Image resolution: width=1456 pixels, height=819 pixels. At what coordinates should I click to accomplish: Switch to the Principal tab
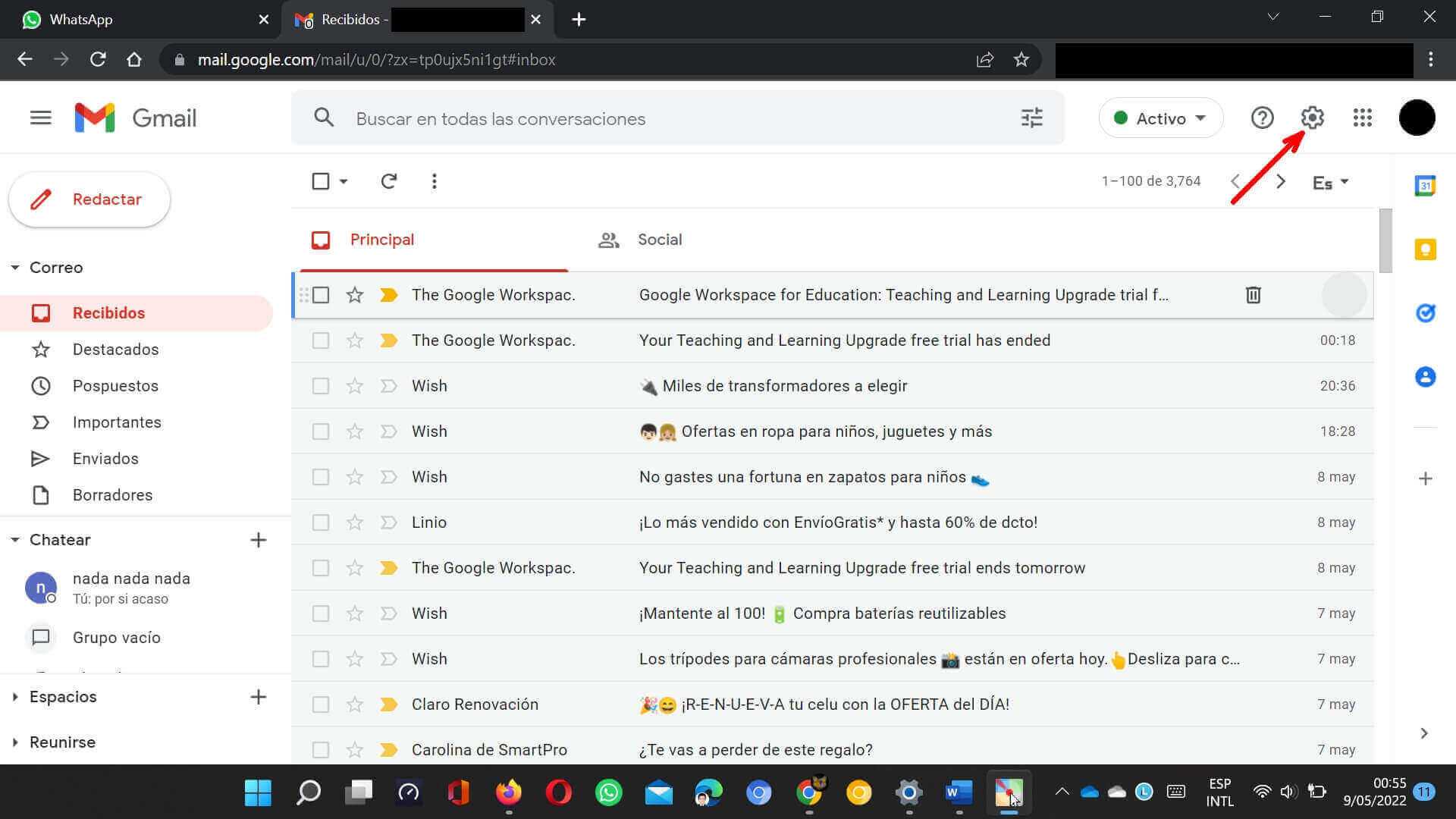434,240
